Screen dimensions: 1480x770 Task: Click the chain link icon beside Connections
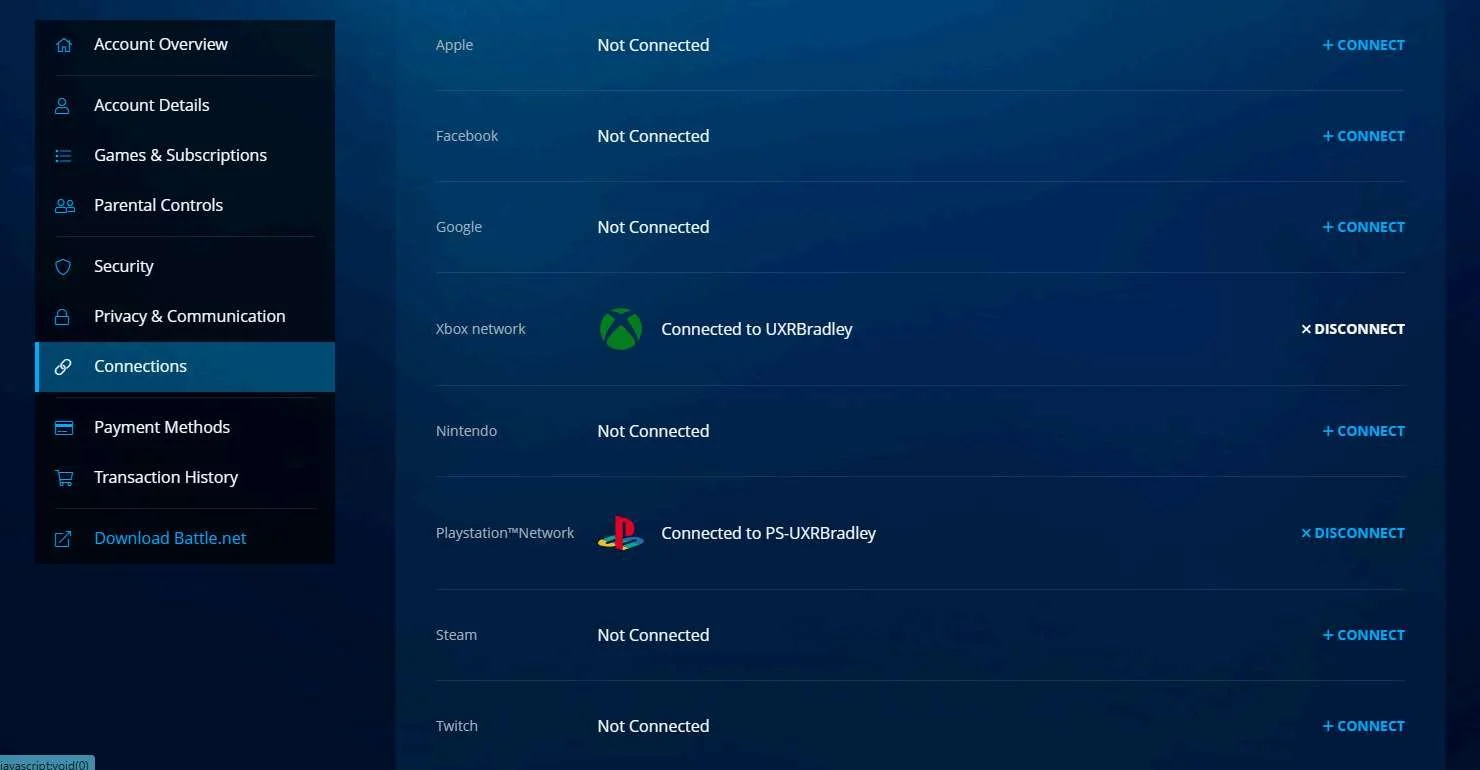[63, 367]
